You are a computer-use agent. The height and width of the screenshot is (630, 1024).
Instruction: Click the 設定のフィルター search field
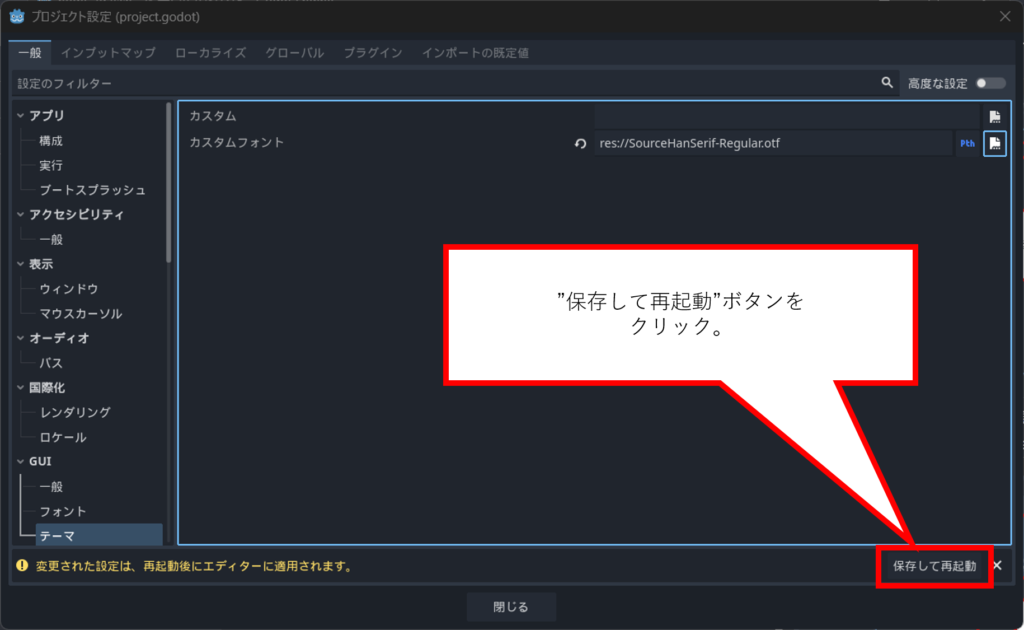440,83
